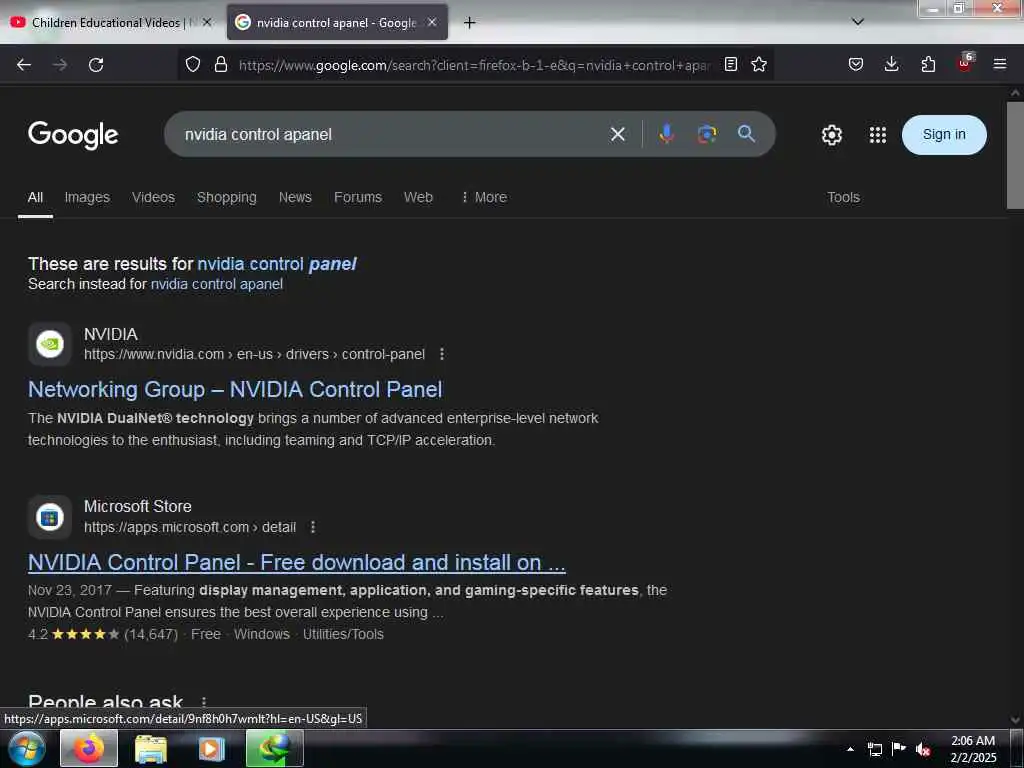
Task: Open NVIDIA result options three dots
Action: pos(442,354)
